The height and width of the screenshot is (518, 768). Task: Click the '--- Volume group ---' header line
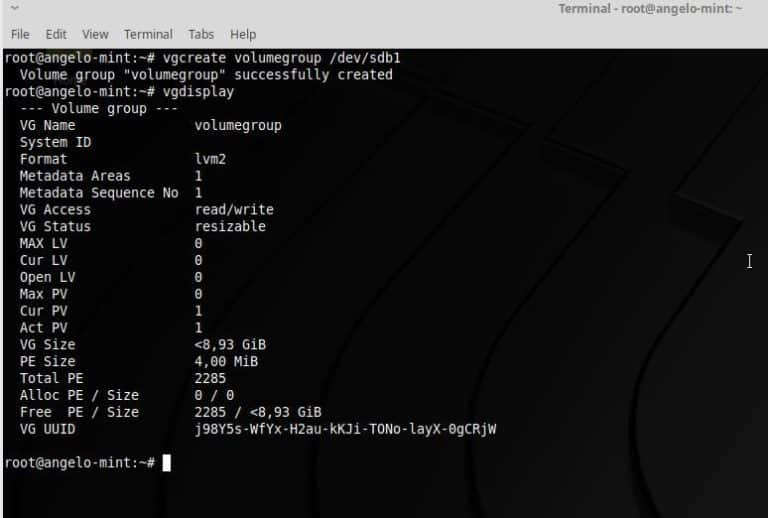[x=99, y=108]
